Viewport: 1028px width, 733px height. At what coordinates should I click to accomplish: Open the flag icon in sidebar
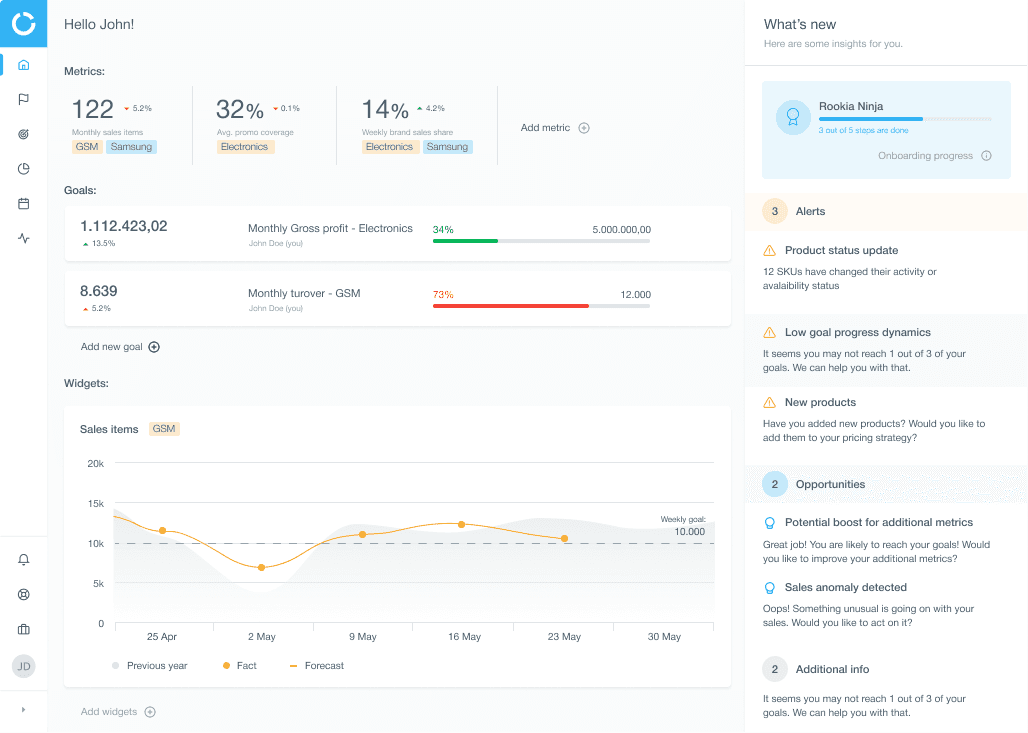(x=24, y=100)
